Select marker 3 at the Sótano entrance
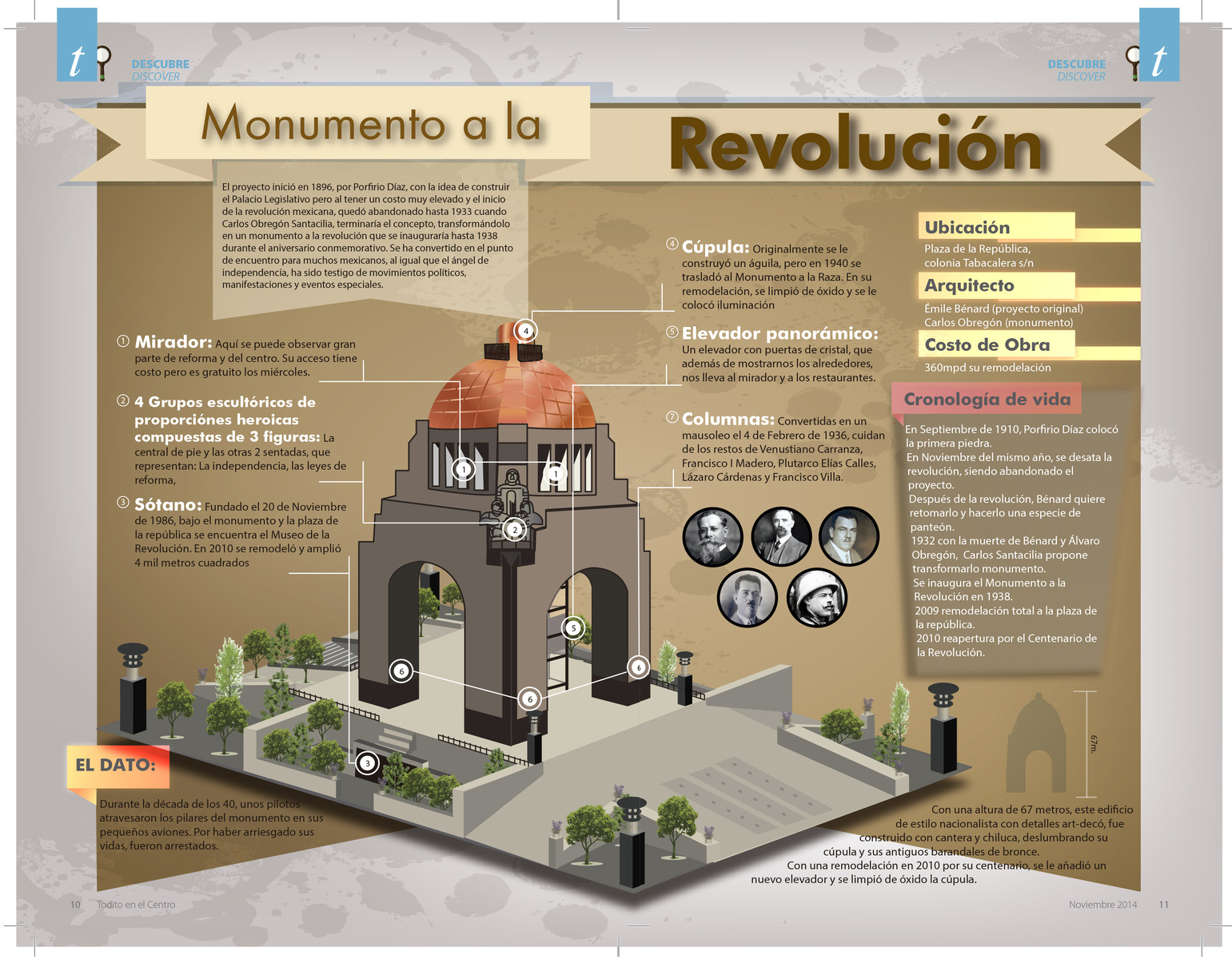This screenshot has width=1232, height=959. pyautogui.click(x=368, y=764)
